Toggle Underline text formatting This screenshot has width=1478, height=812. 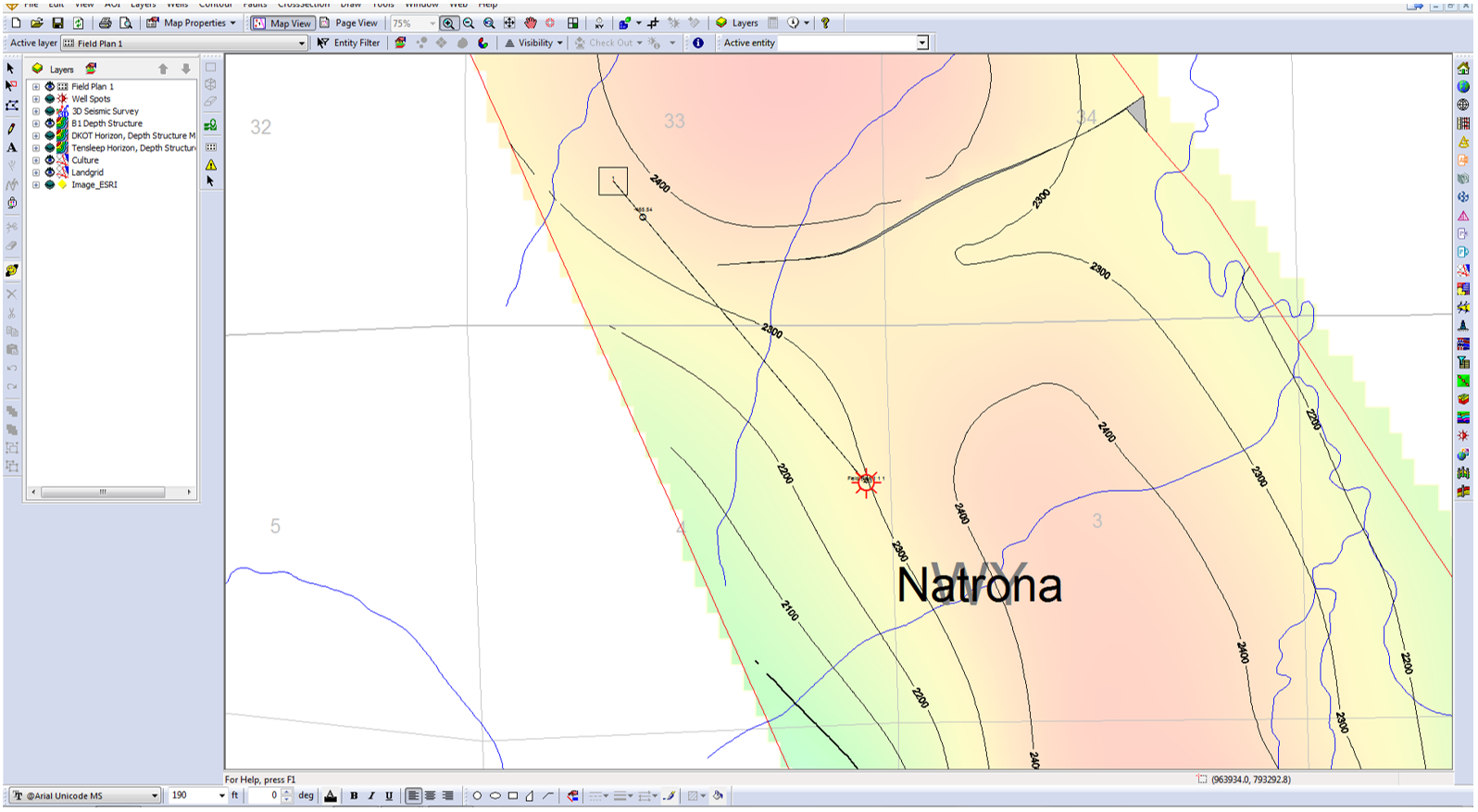click(x=389, y=795)
